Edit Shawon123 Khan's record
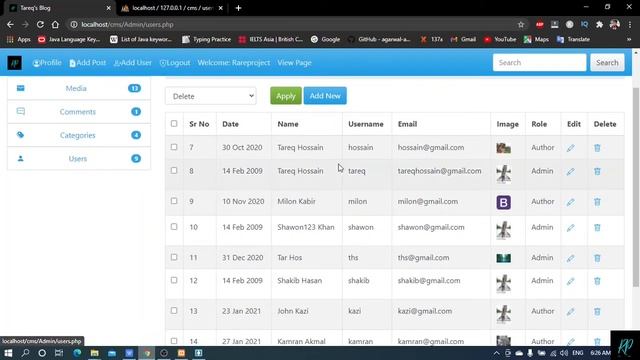640x360 pixels. click(571, 228)
